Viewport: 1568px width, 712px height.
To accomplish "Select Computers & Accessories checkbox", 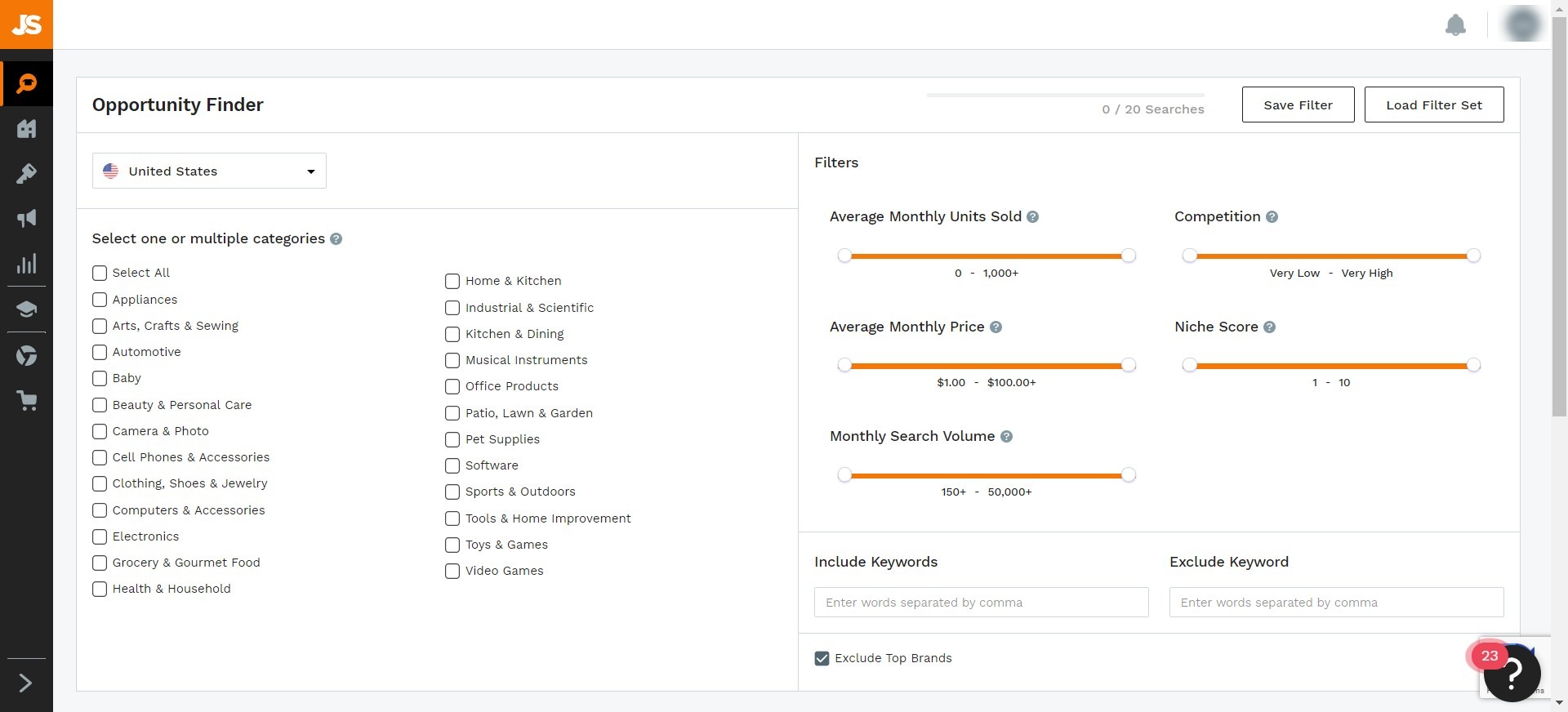I will (x=100, y=510).
